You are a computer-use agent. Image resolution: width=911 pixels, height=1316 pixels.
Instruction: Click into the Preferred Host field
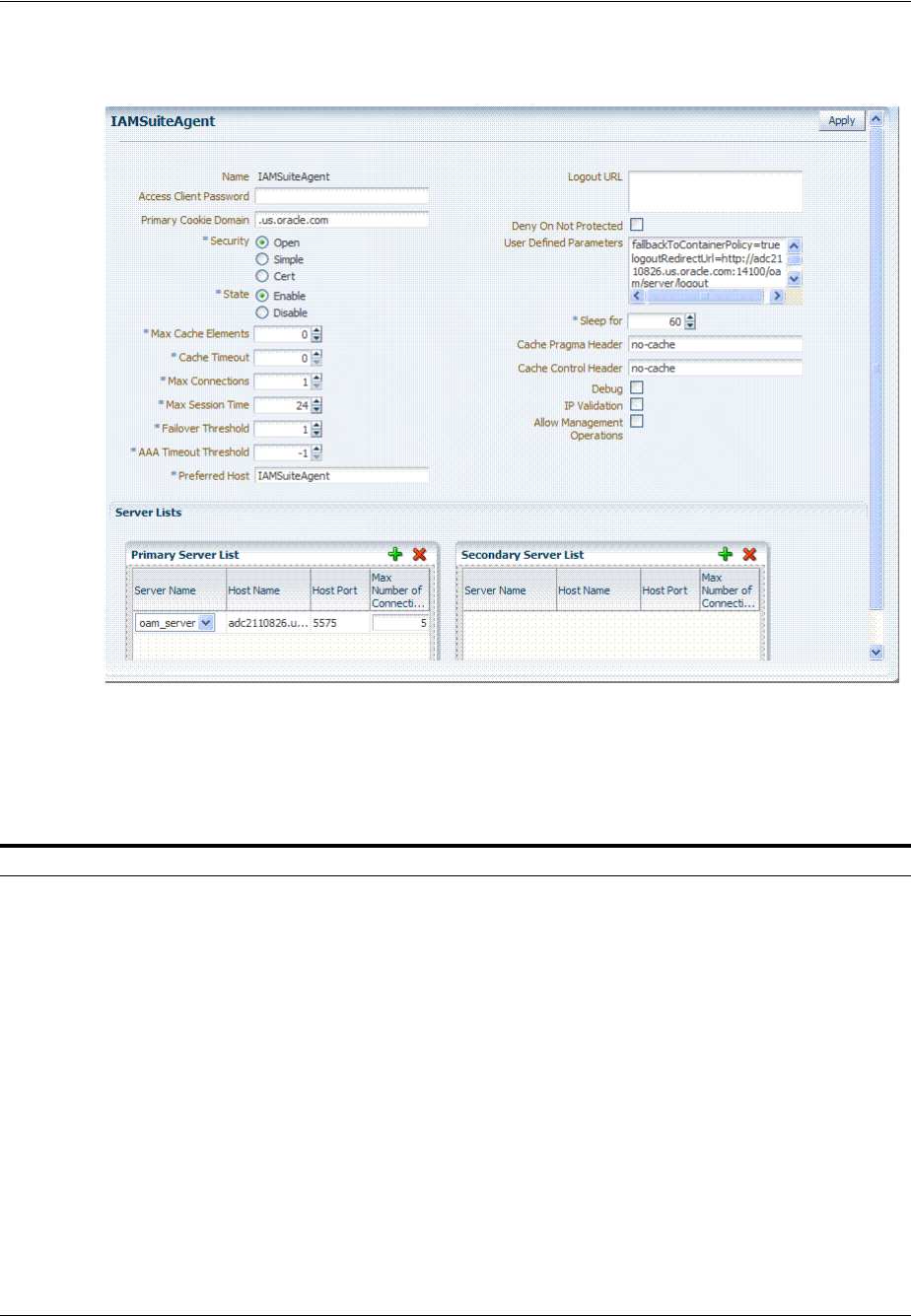click(341, 476)
